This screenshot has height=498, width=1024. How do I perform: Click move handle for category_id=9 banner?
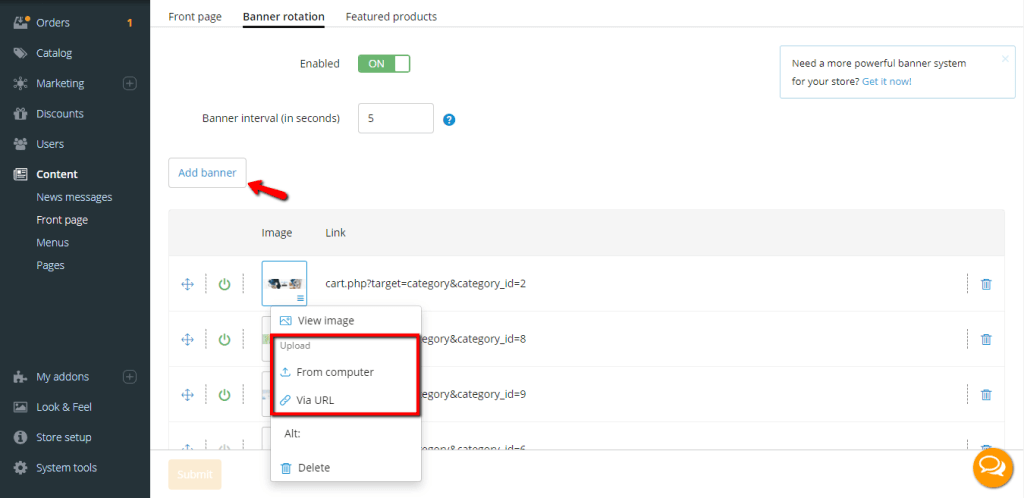187,395
